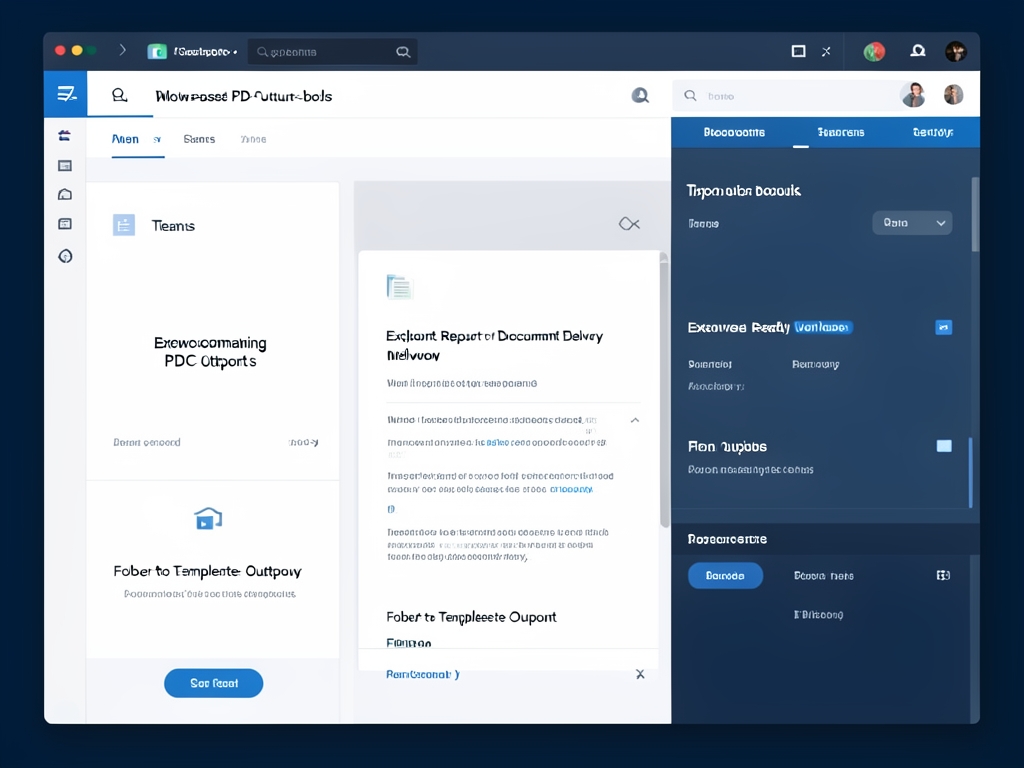Open the middle tab in dark right panel

tap(840, 132)
